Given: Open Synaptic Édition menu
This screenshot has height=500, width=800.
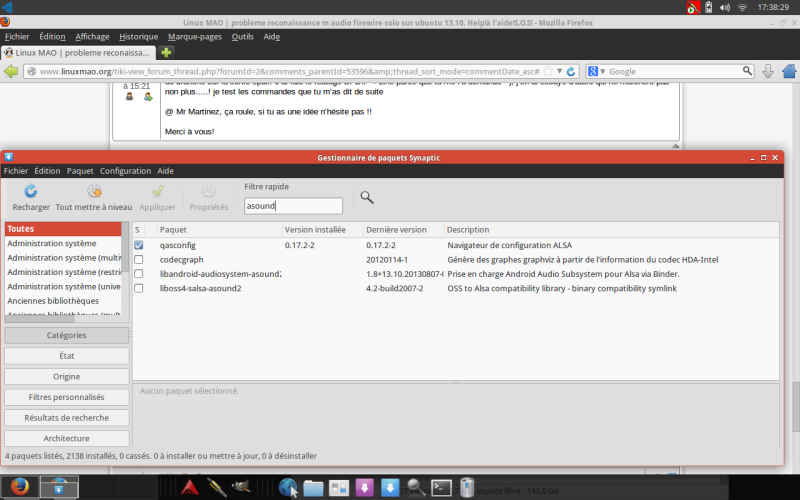Looking at the screenshot, I should [47, 170].
